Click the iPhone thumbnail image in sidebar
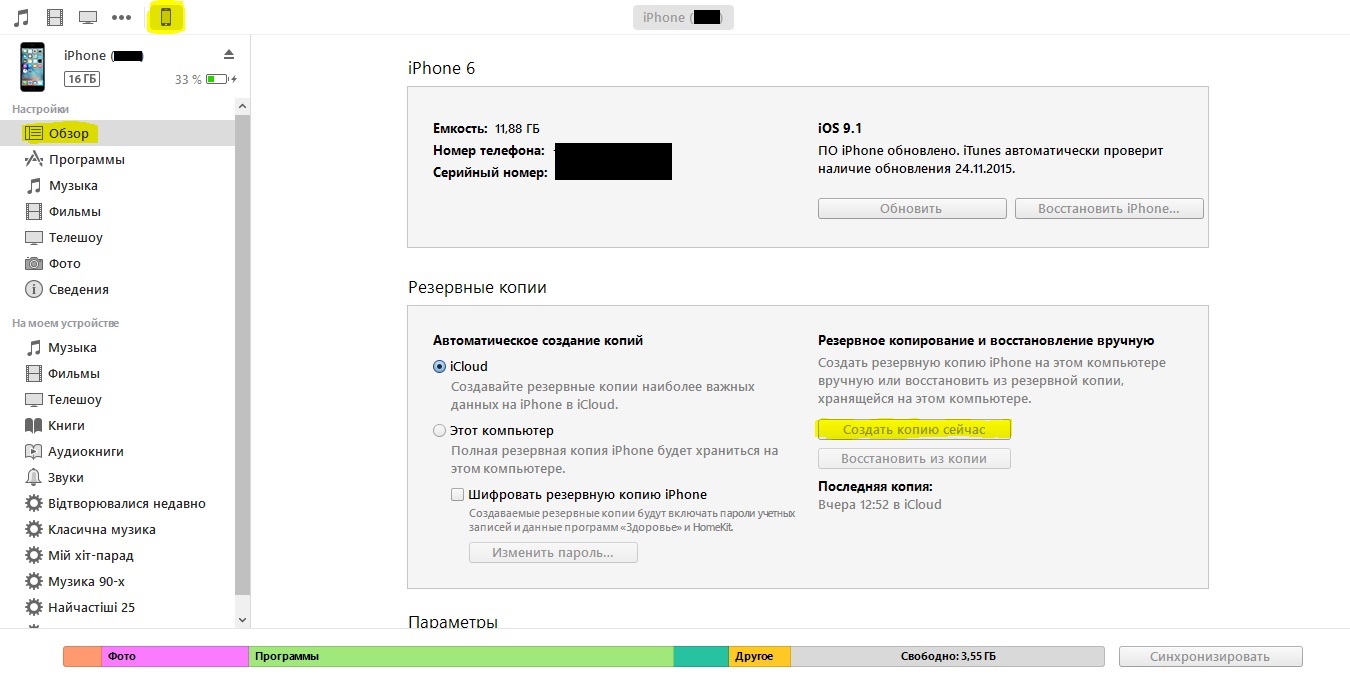 point(33,67)
